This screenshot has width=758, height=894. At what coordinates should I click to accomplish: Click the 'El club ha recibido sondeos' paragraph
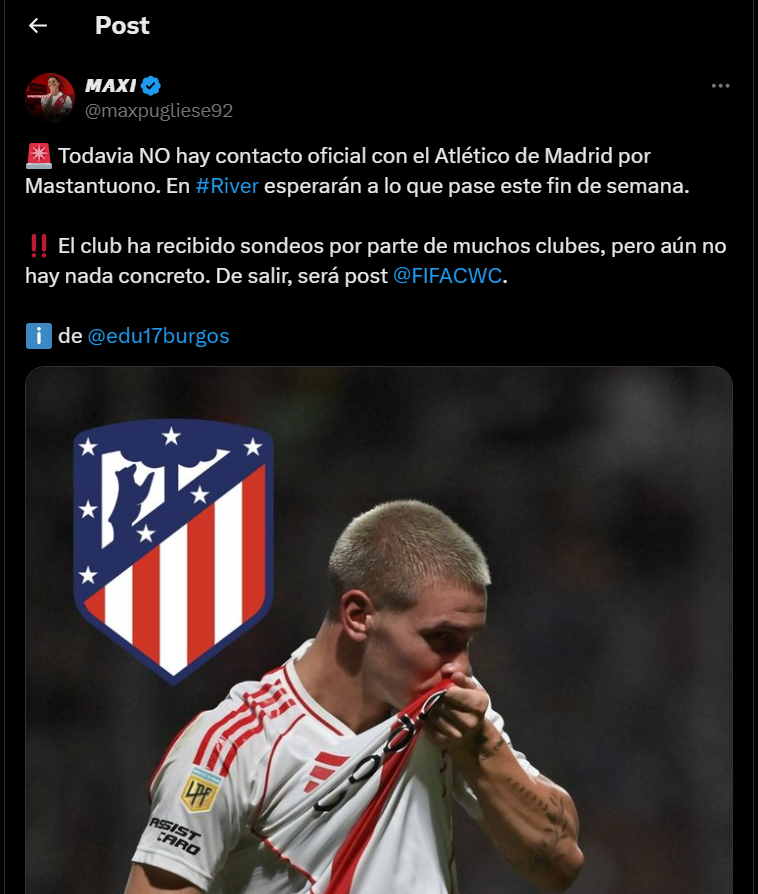click(x=376, y=261)
